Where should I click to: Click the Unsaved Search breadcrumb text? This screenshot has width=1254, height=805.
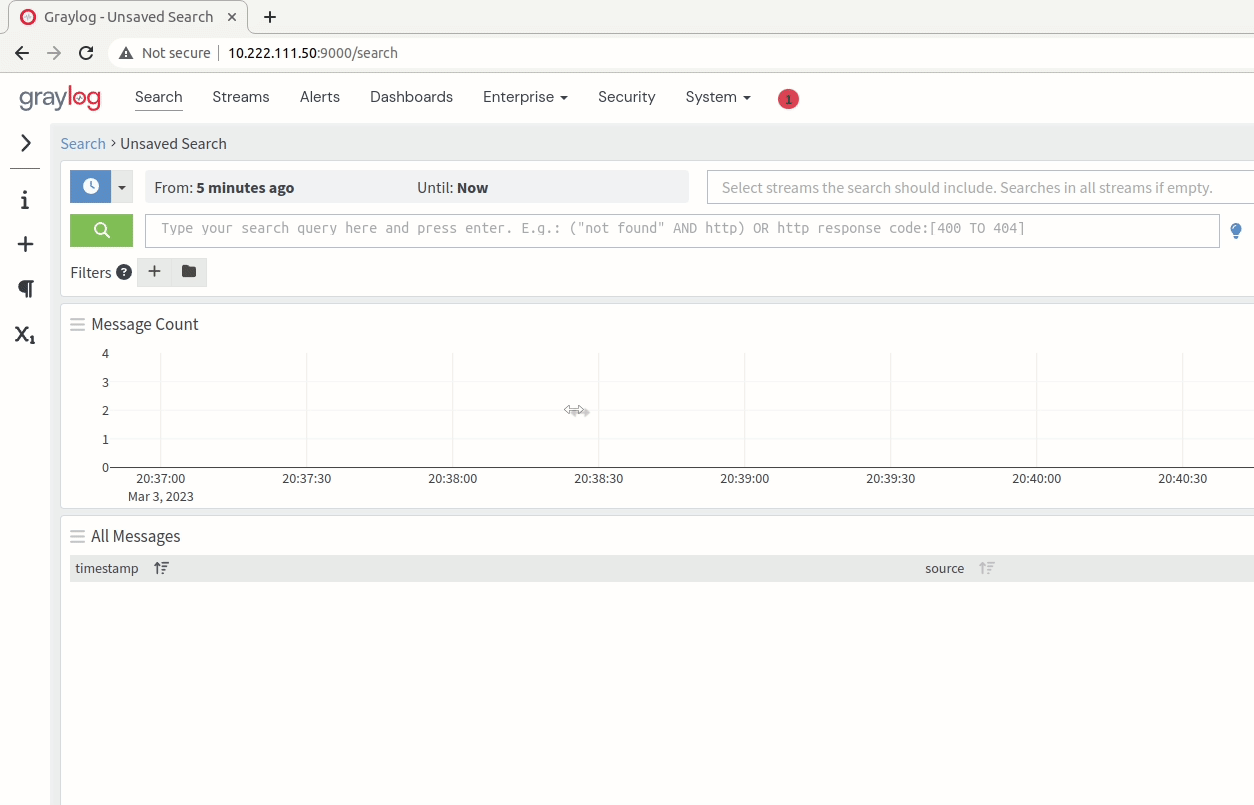173,143
